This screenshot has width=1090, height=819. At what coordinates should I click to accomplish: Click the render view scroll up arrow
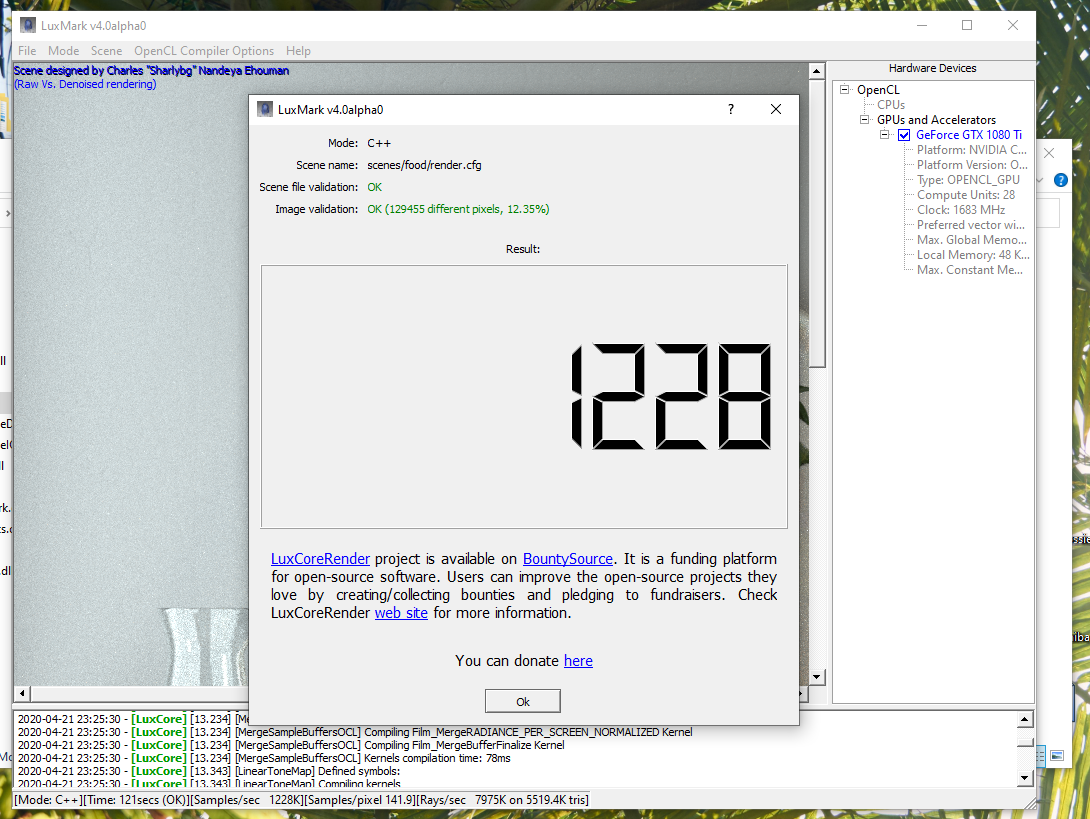817,71
